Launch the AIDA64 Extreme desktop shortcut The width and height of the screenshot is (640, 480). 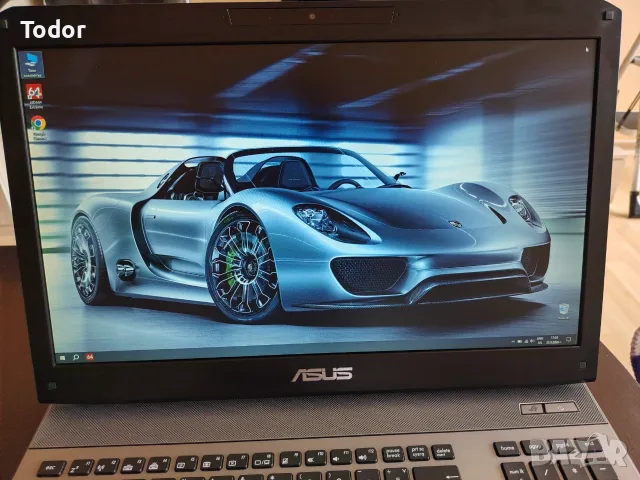35,96
